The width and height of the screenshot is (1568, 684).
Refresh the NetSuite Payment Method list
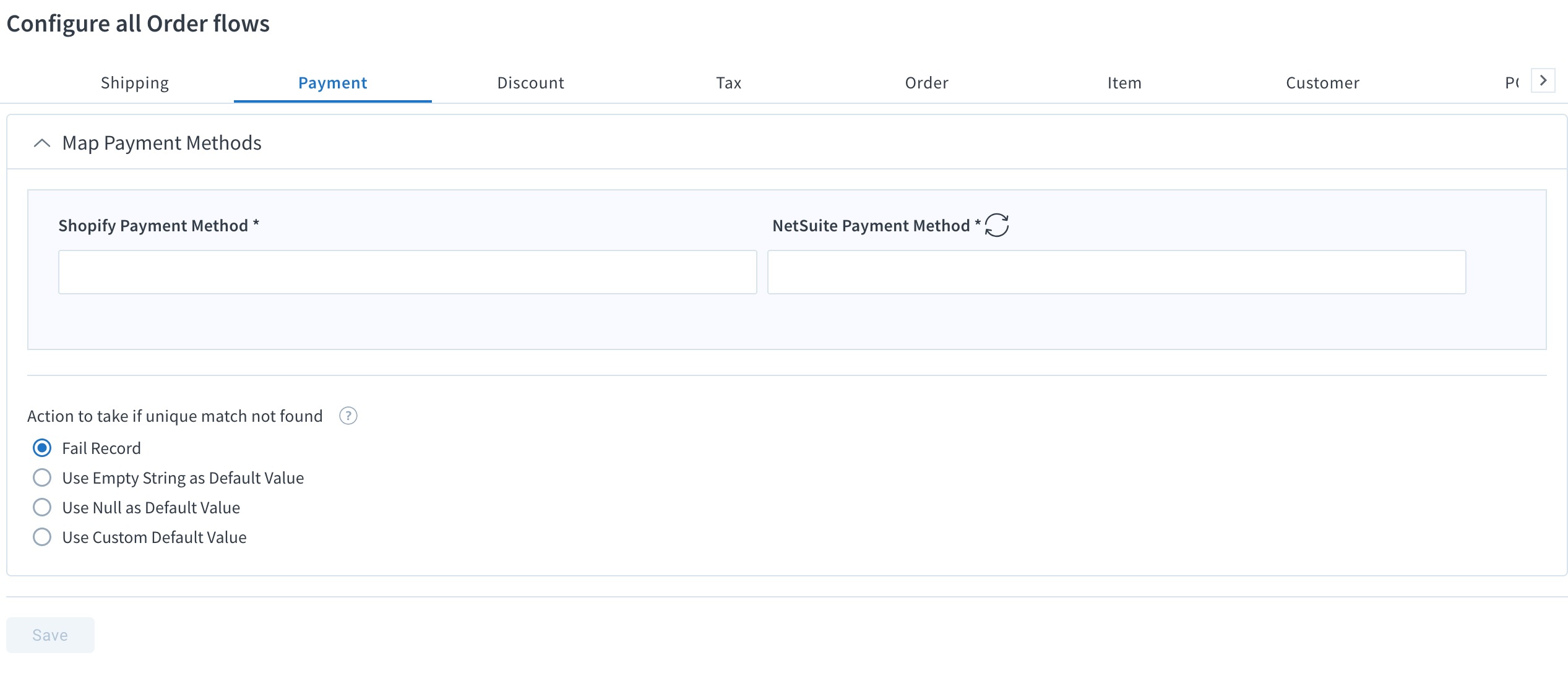(996, 225)
